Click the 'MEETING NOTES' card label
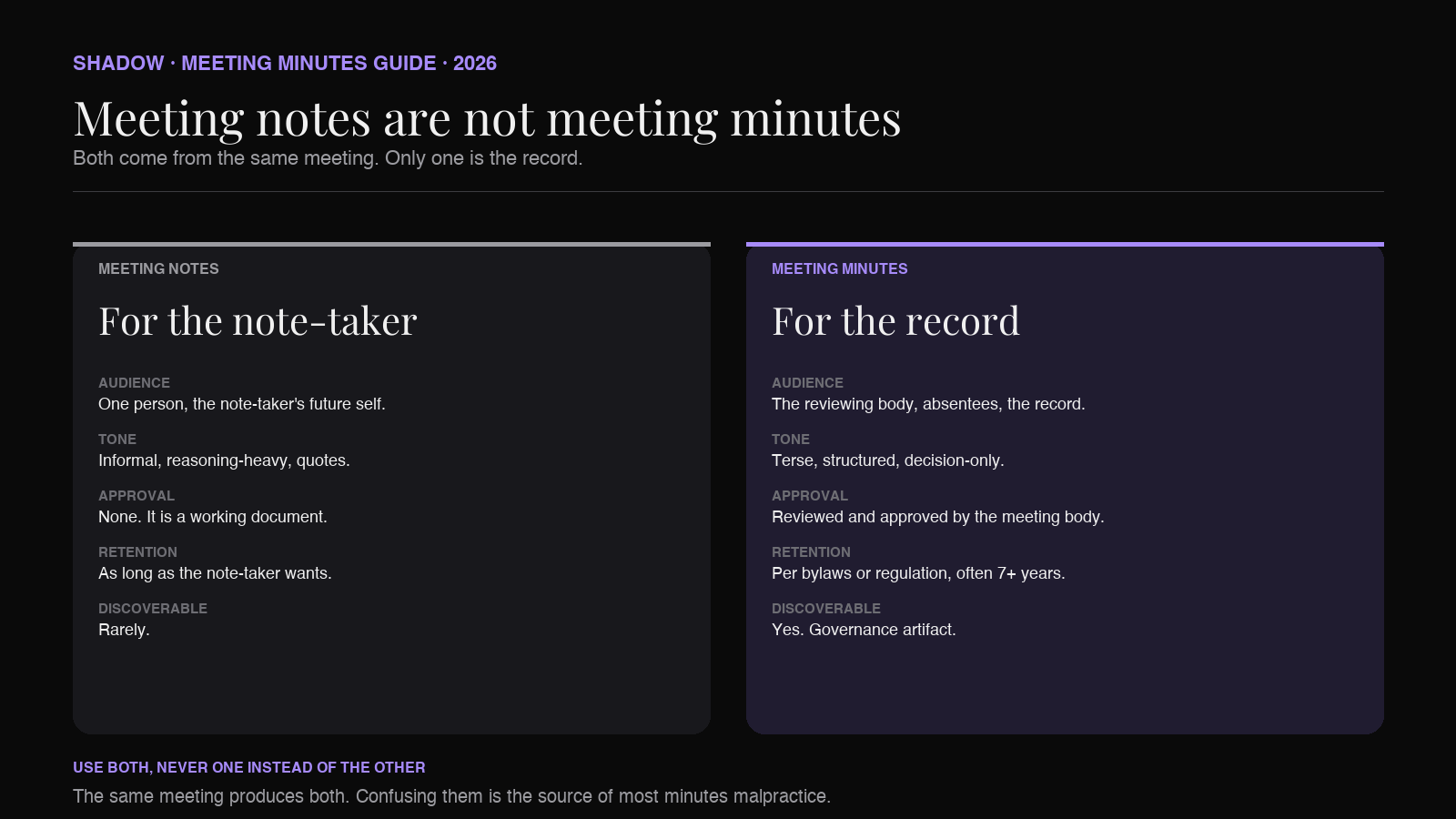This screenshot has height=819, width=1456. click(x=158, y=269)
